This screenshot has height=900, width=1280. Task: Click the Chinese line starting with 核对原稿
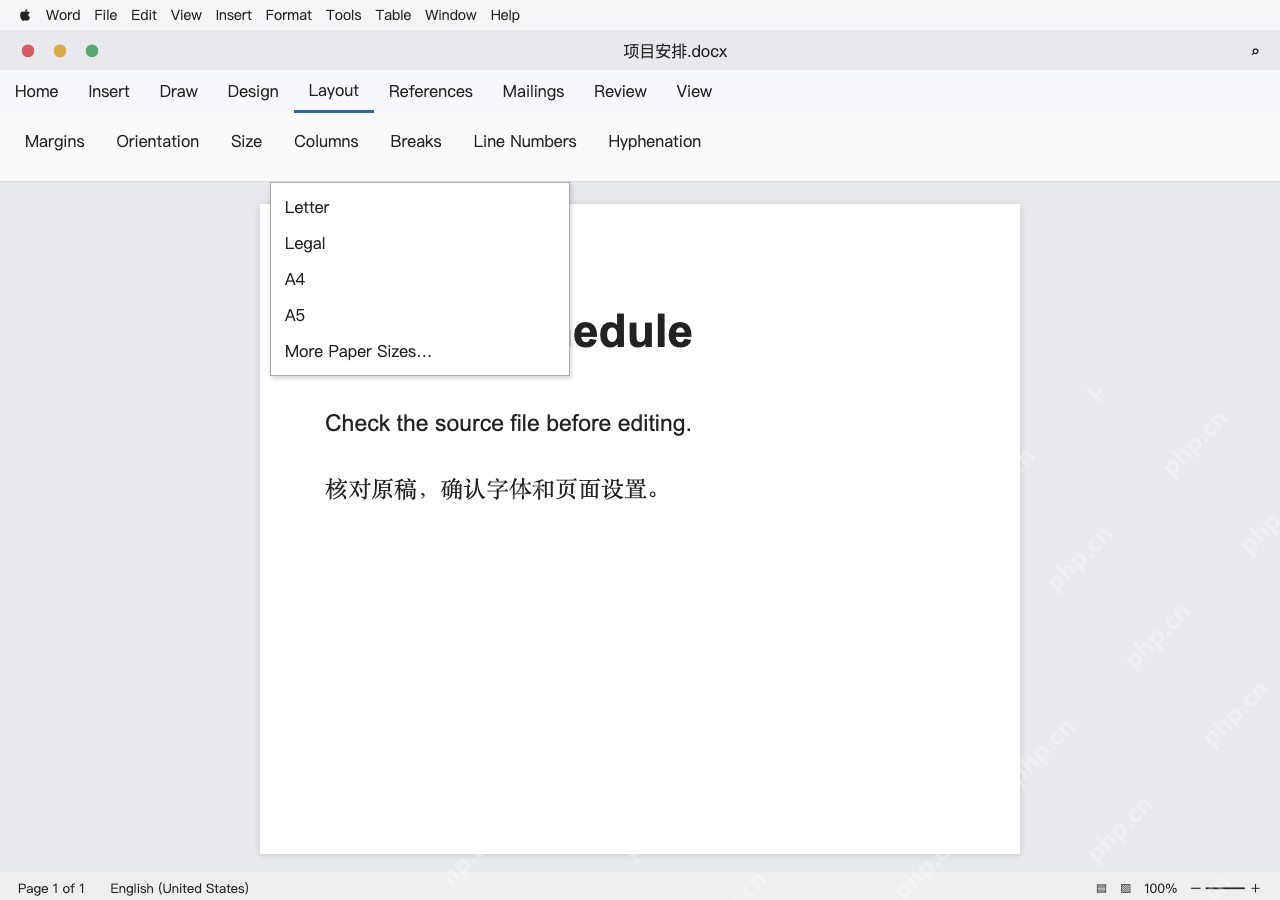(x=492, y=489)
